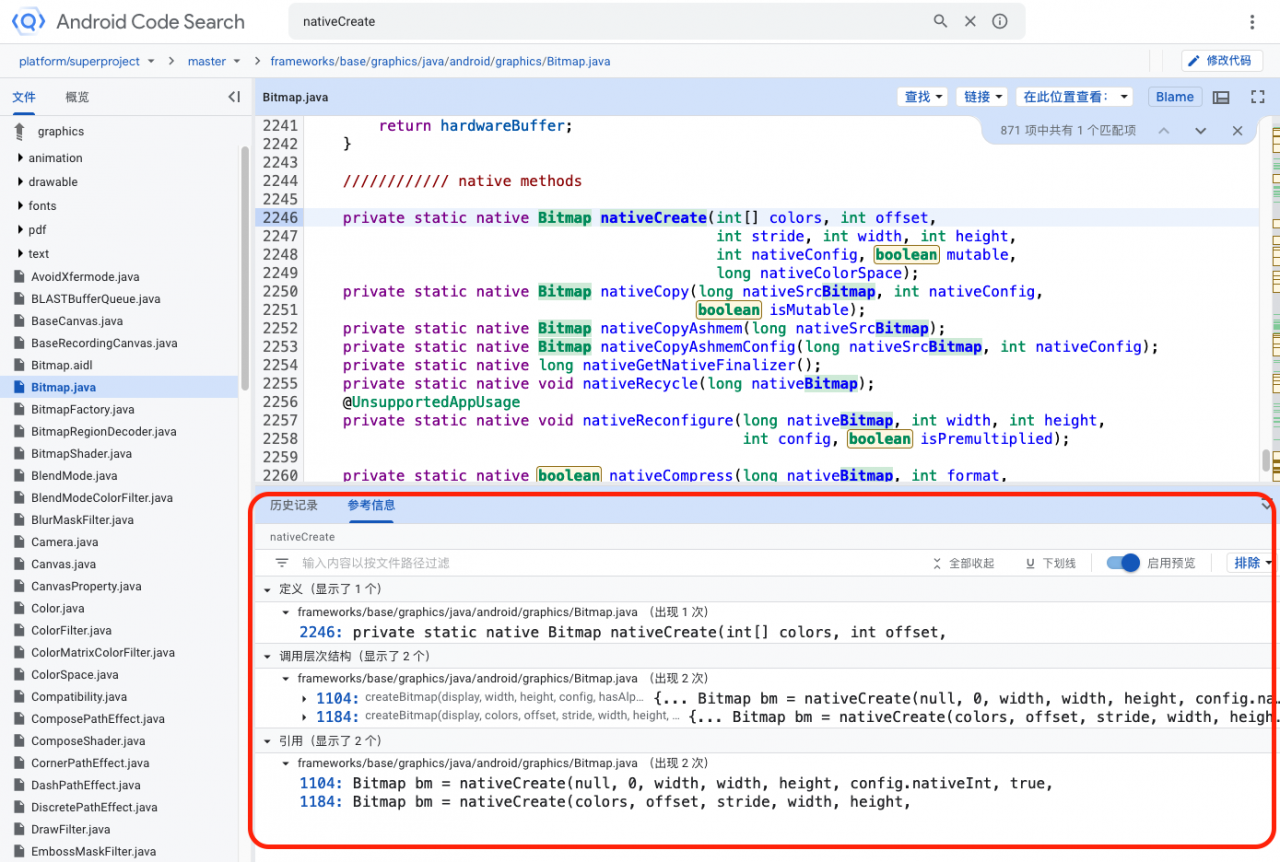The image size is (1280, 862).
Task: Click the 修改代码 edit code button
Action: coord(1221,61)
